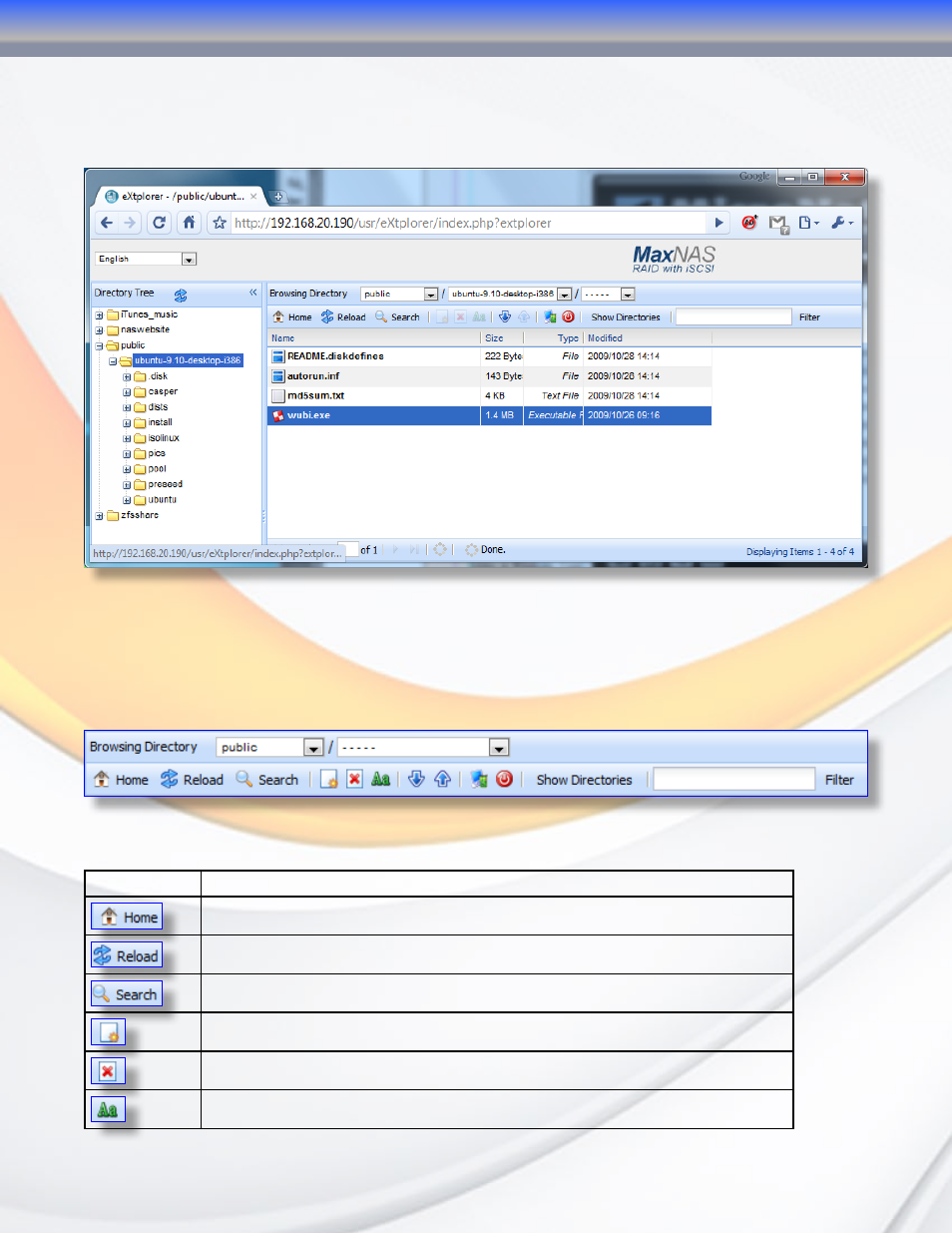Open the wrench settings menu in the browser
Screen dimensions: 952x1233
pos(842,223)
